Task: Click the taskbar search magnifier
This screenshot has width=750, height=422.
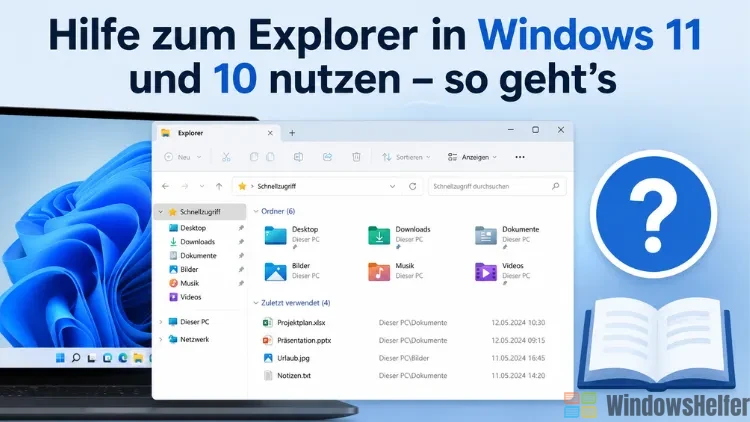Action: click(x=76, y=357)
